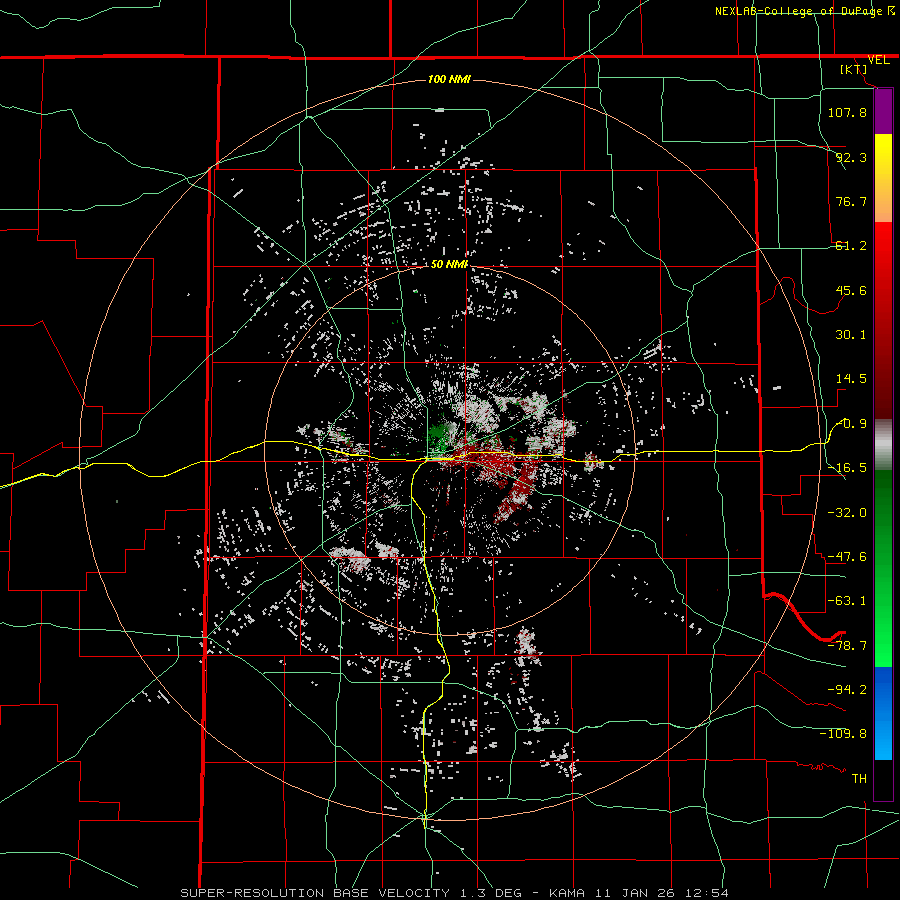Click the 100 NMI range ring label

click(x=449, y=79)
